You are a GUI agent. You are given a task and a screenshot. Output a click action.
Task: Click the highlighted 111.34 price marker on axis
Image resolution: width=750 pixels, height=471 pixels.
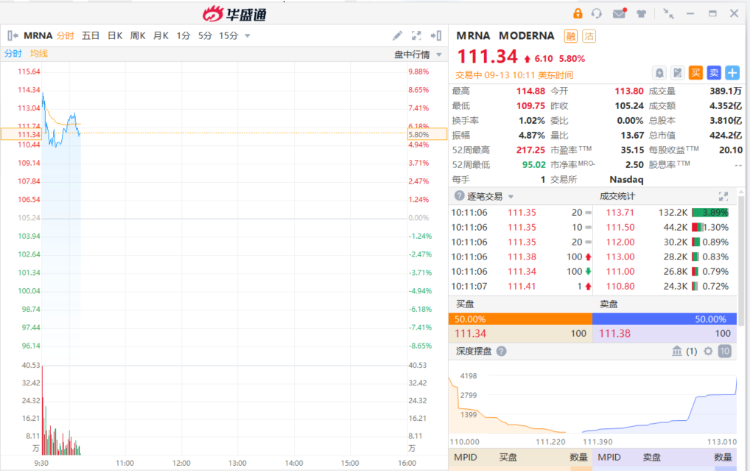coord(21,134)
